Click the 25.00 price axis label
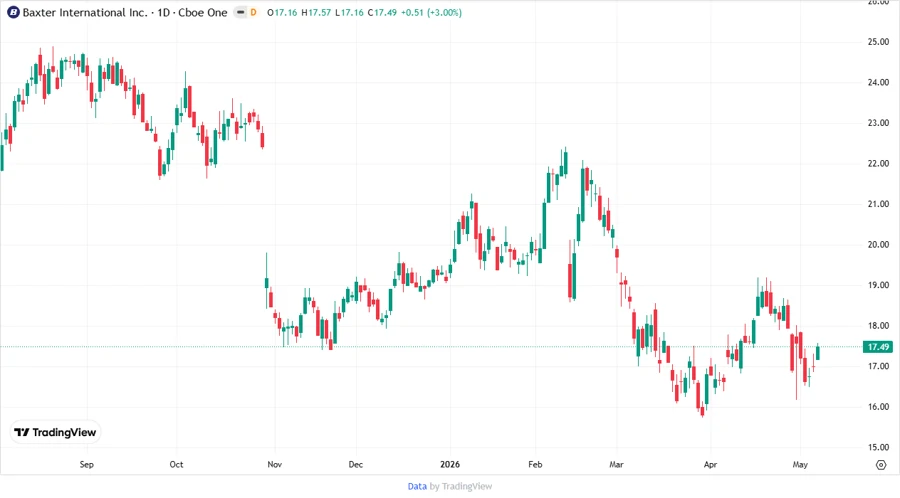Viewport: 900px width, 498px height. click(878, 42)
